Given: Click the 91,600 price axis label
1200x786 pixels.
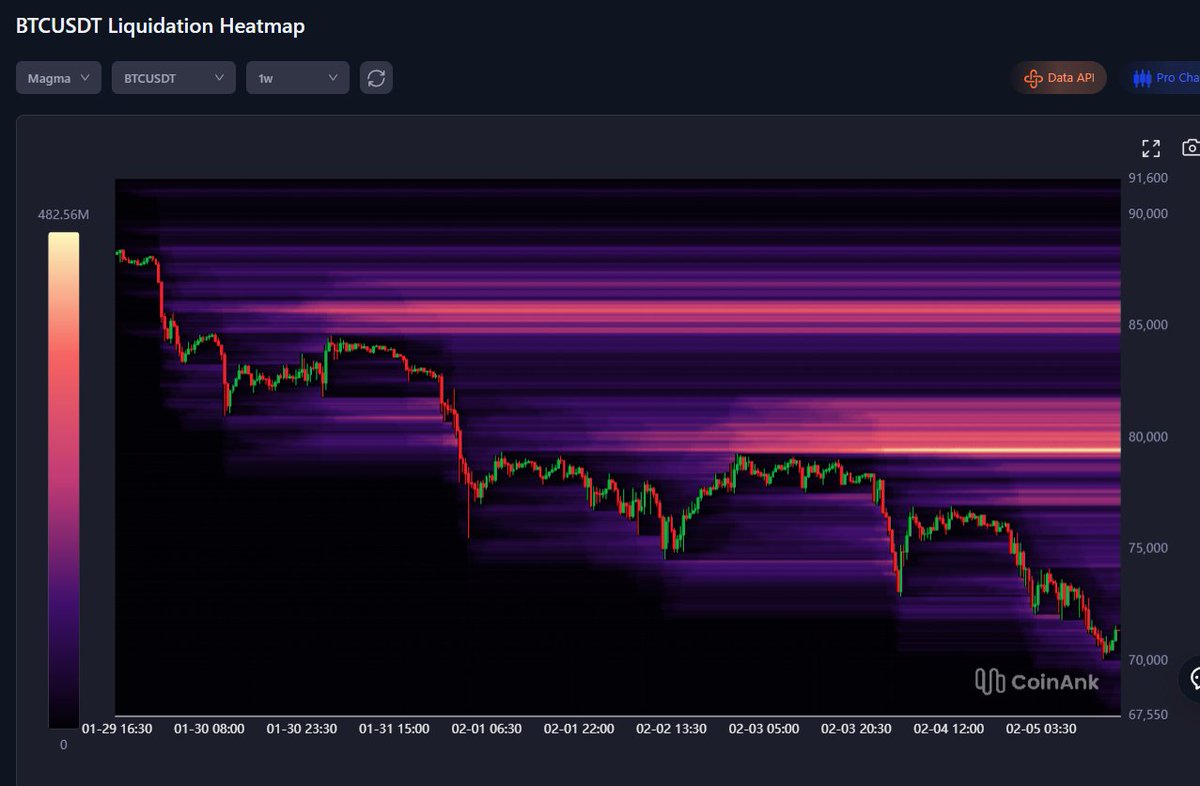Looking at the screenshot, I should pos(1148,178).
